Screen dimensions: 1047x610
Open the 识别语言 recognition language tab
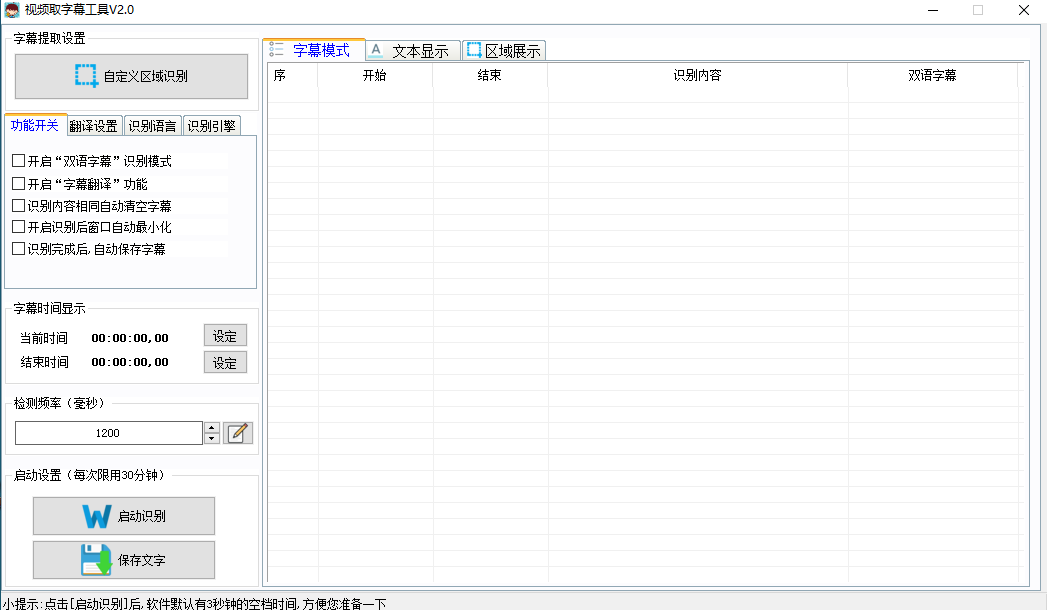click(153, 126)
